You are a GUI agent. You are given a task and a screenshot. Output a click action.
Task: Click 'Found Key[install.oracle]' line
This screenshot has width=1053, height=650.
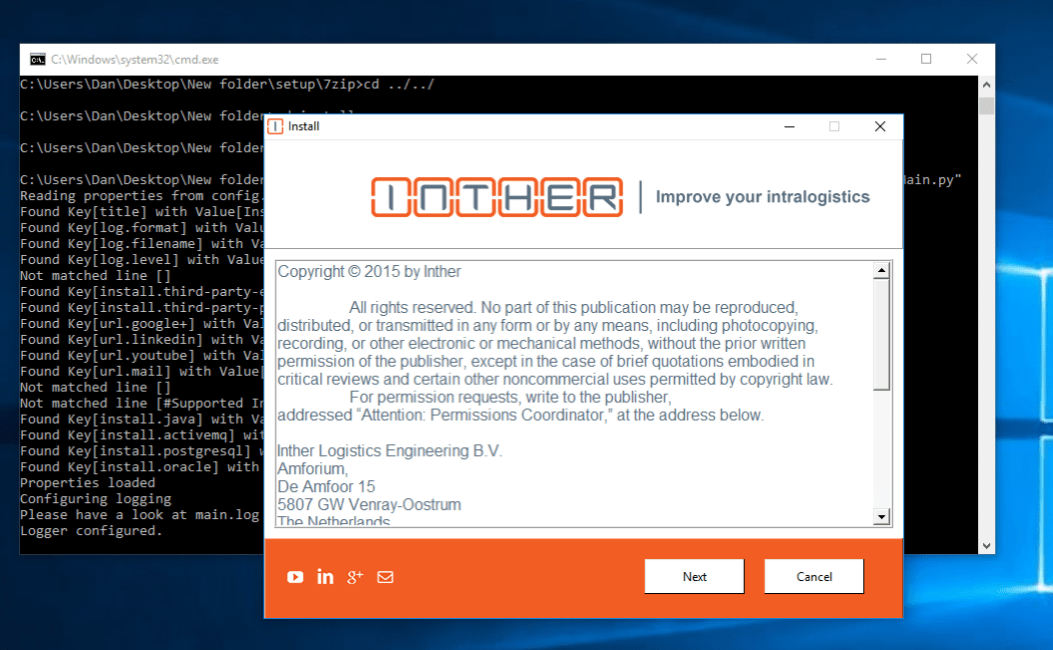[139, 467]
